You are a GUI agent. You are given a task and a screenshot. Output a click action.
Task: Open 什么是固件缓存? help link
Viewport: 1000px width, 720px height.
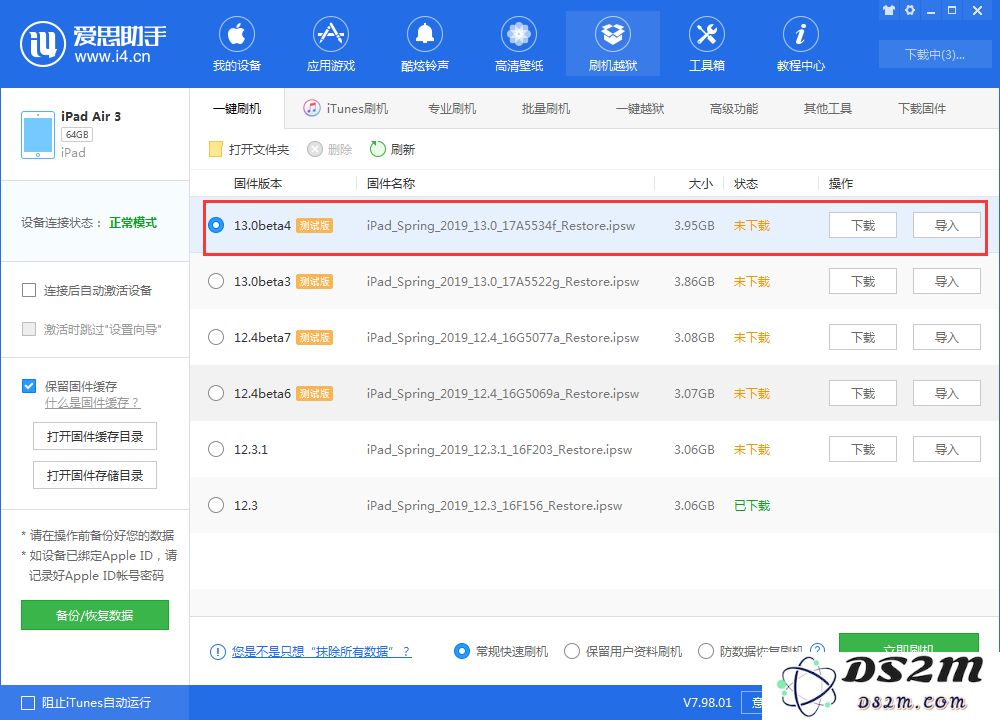pos(92,403)
